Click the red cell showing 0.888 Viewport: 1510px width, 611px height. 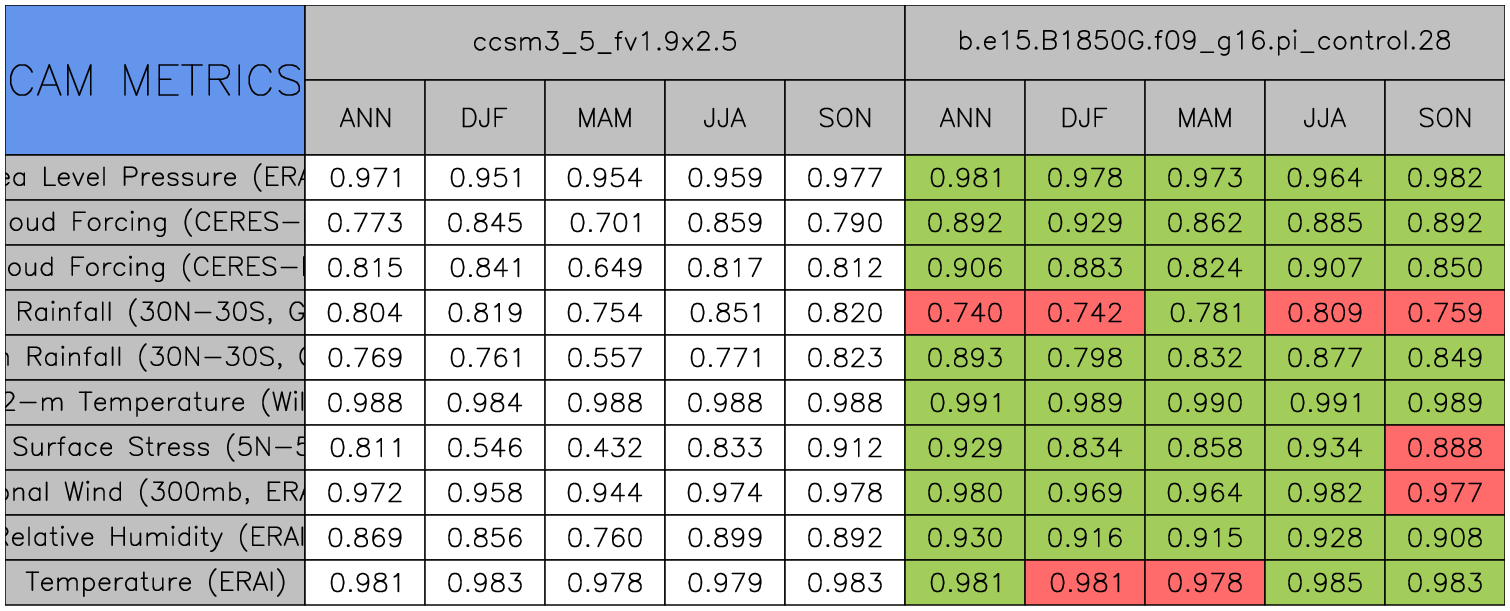(x=1445, y=448)
